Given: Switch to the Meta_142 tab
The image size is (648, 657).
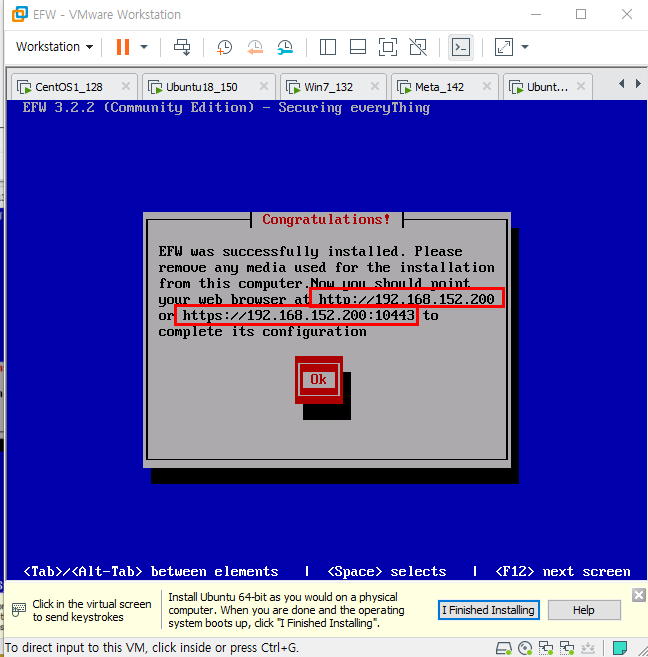Looking at the screenshot, I should click(439, 87).
